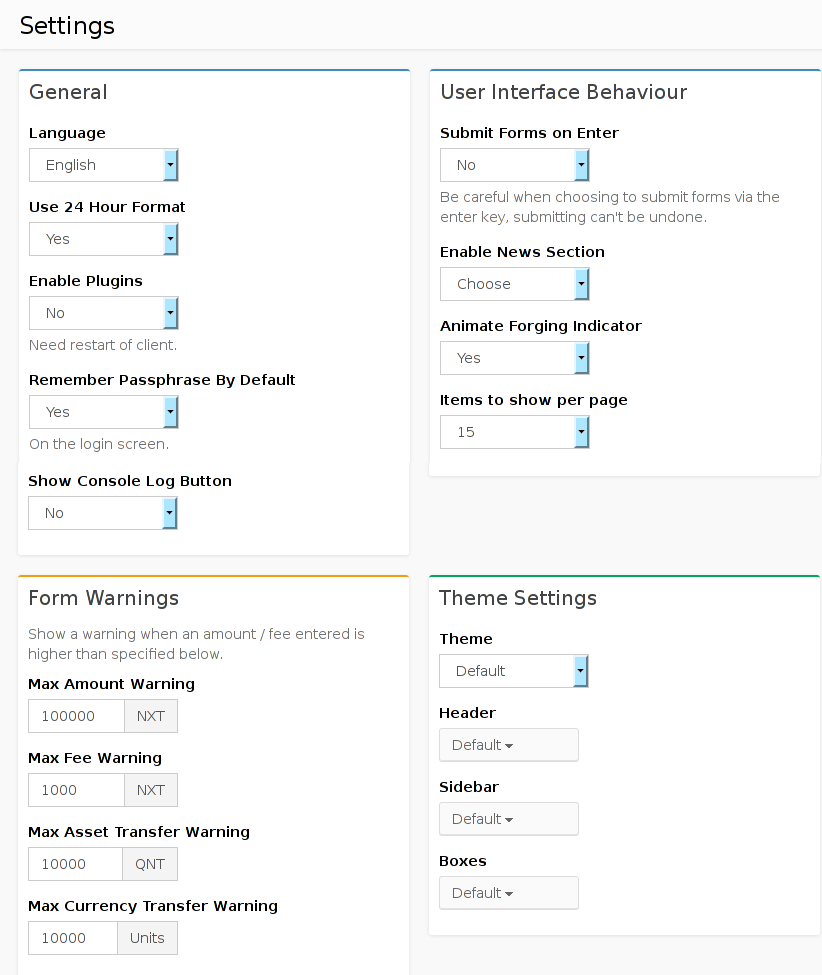Viewport: 822px width, 975px height.
Task: Open the Show Console Log Button dropdown
Action: pos(103,513)
